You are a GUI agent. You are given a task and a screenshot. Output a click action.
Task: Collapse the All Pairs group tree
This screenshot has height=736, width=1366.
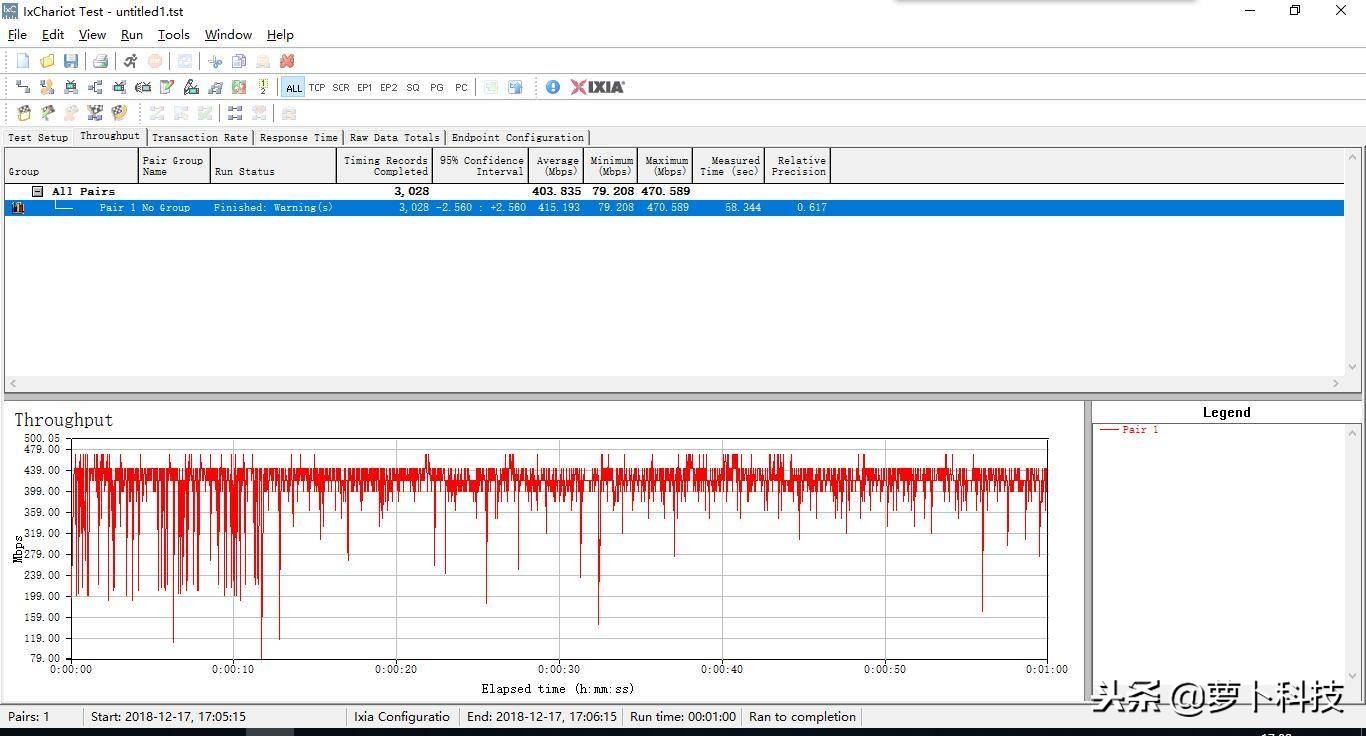37,191
